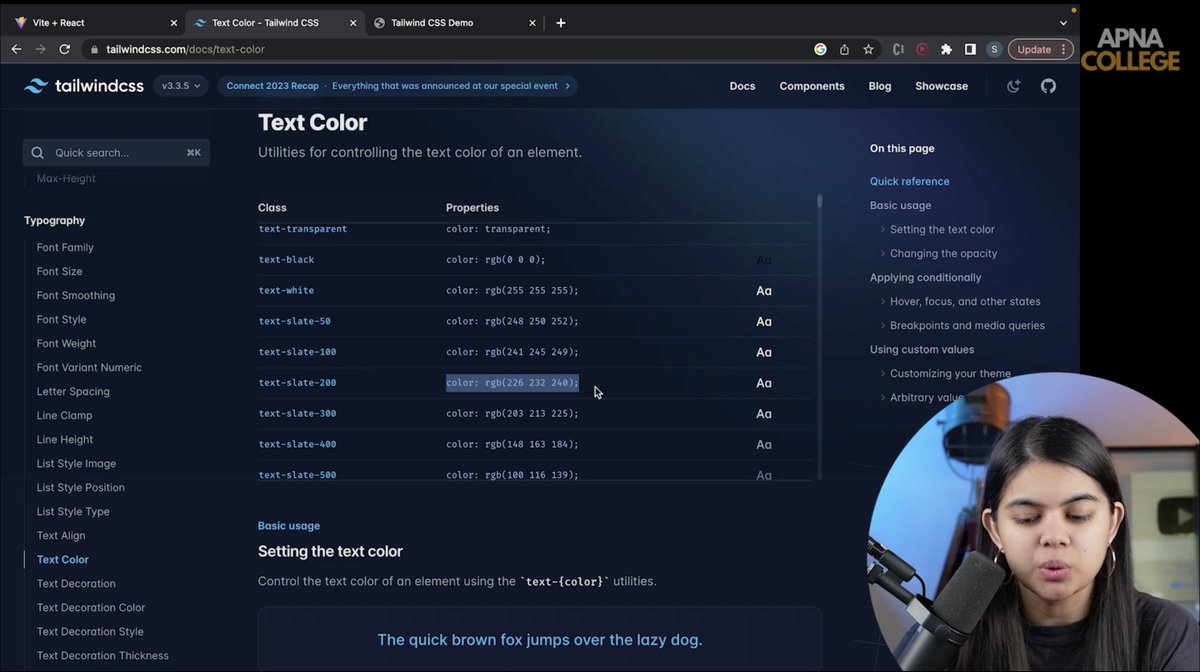Toggle the dark mode moon icon
The image size is (1200, 672).
1014,86
